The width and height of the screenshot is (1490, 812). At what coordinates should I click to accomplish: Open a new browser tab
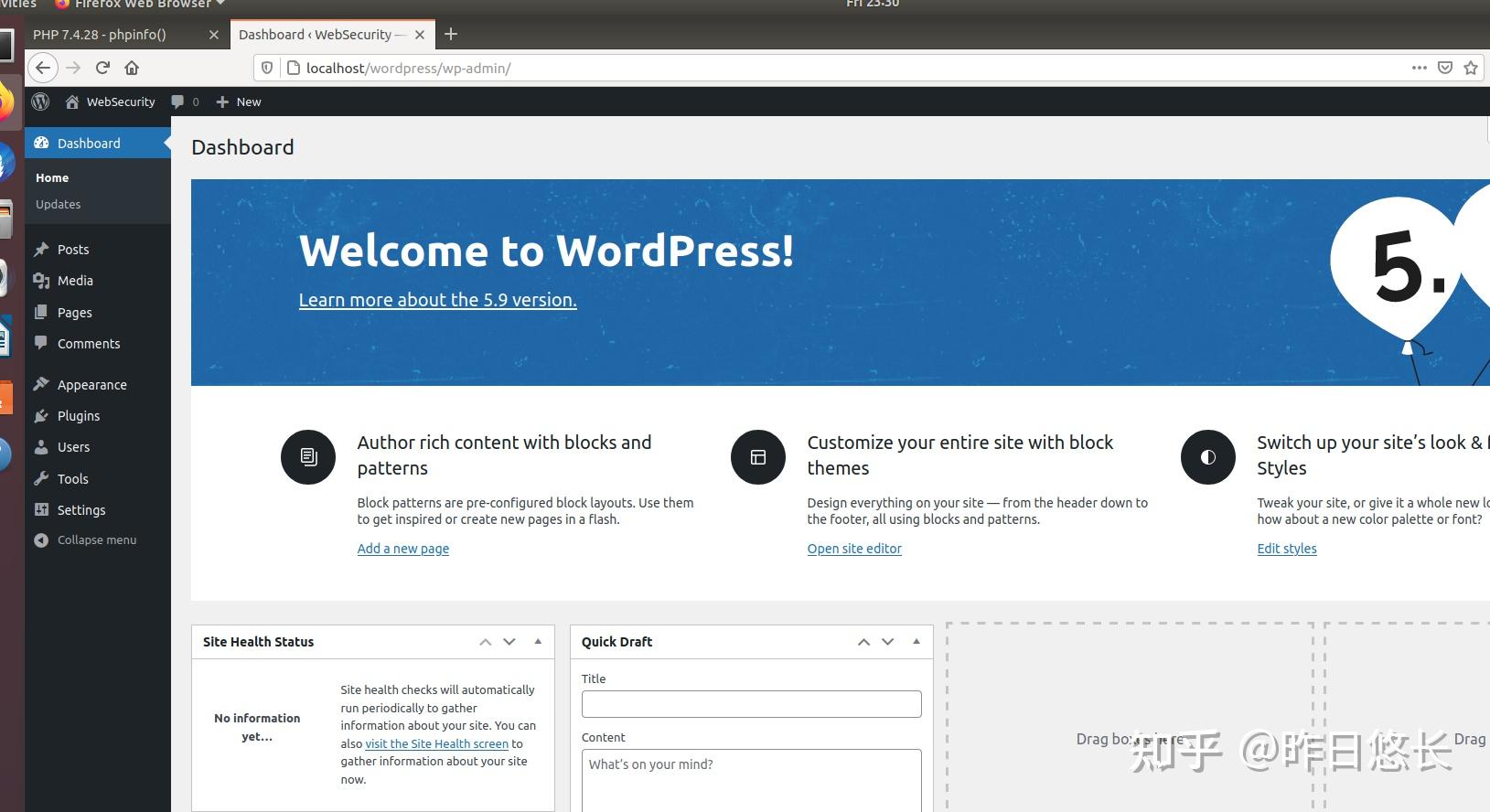pyautogui.click(x=450, y=35)
